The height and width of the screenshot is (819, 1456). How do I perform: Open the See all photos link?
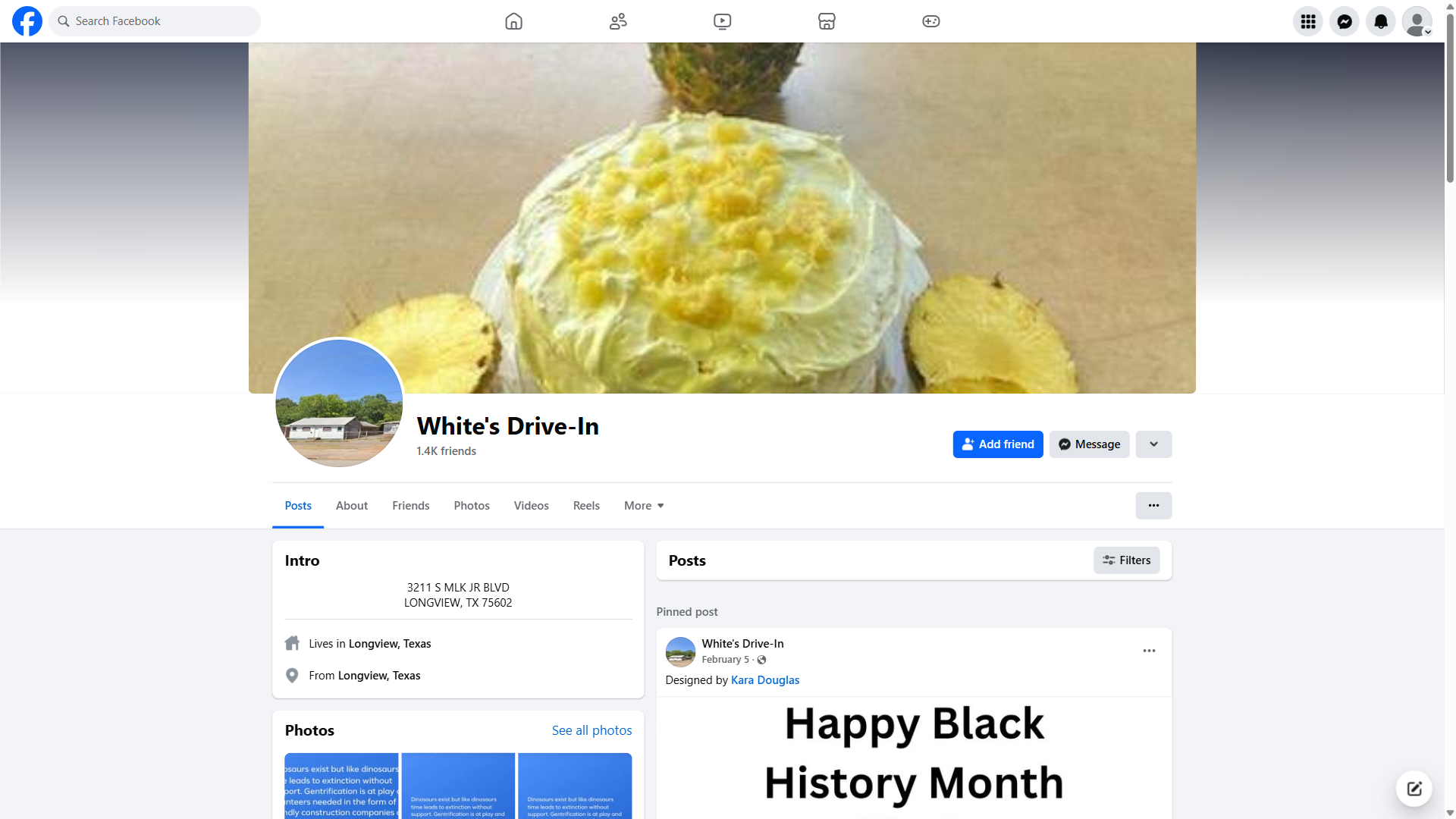coord(591,730)
